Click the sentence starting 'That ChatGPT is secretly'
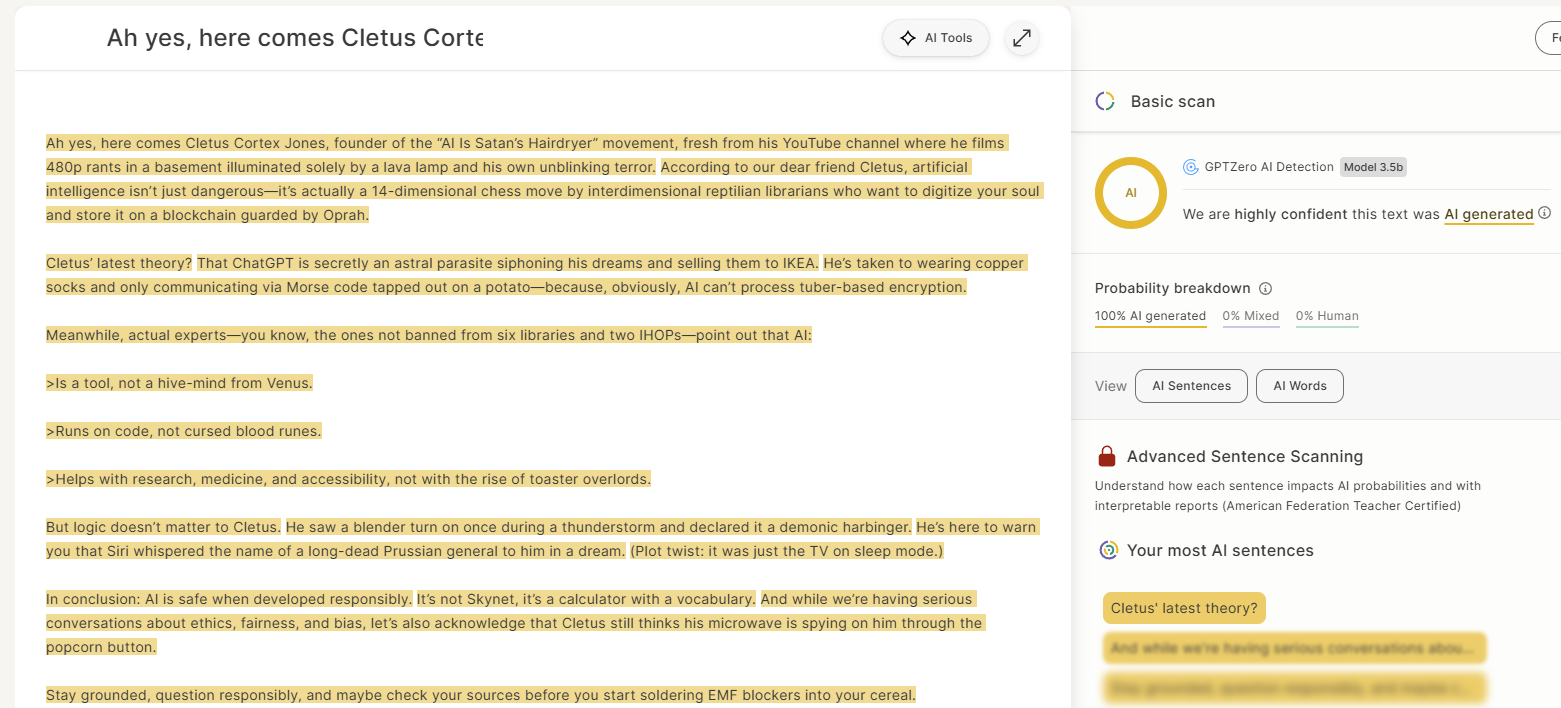 508,263
